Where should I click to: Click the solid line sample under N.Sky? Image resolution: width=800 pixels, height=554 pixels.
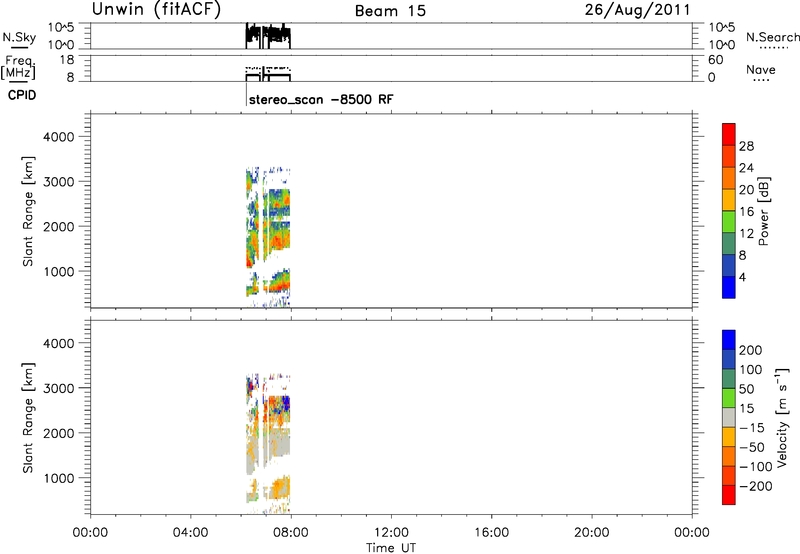point(19,48)
